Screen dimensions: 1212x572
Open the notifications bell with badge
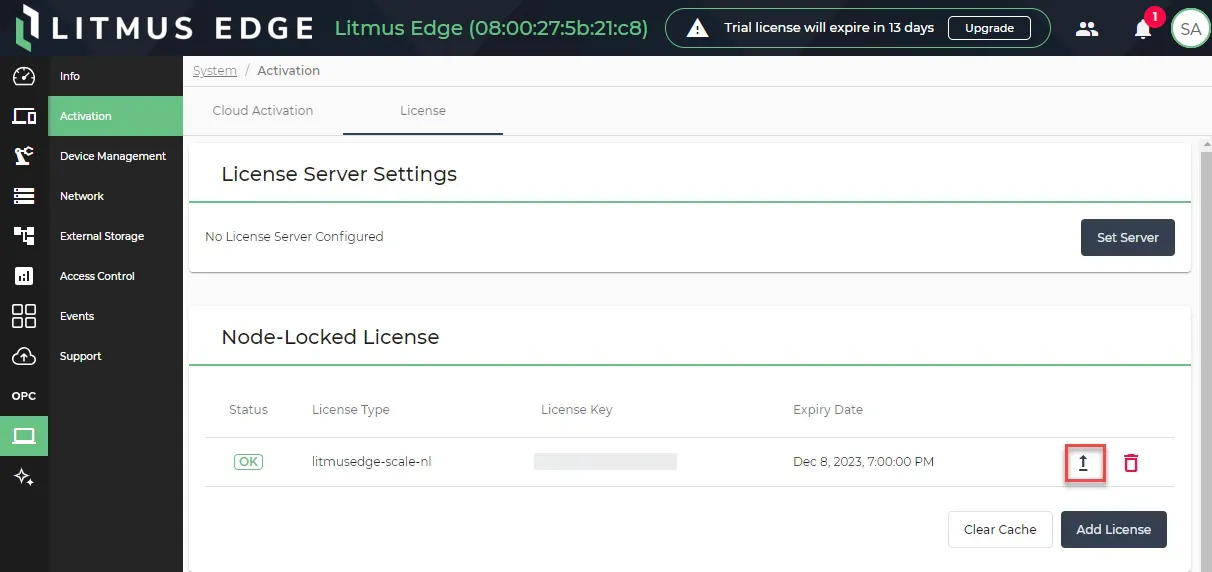[1144, 28]
